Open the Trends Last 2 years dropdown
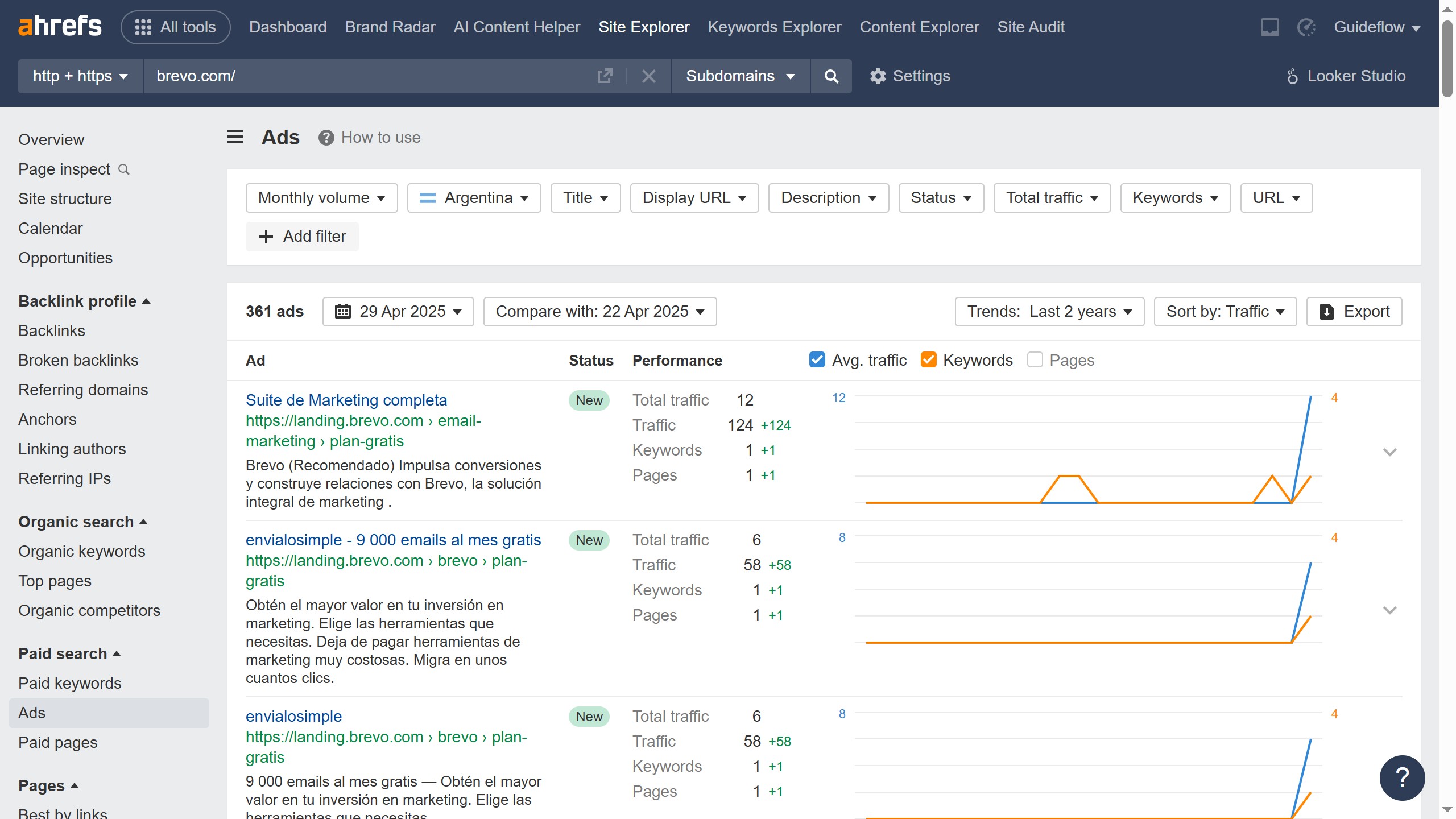 coord(1049,312)
